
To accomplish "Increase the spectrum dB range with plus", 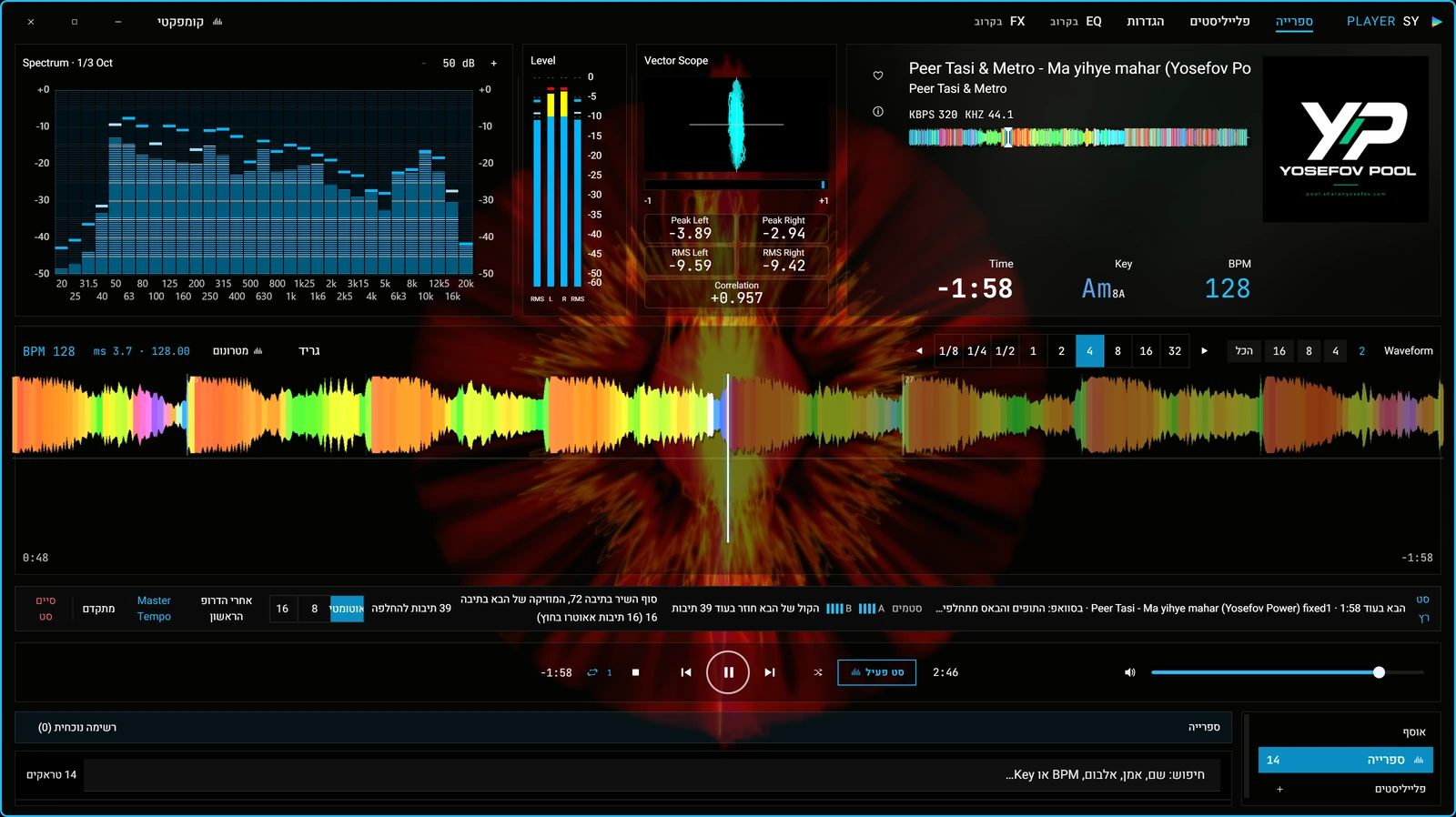I will [494, 63].
